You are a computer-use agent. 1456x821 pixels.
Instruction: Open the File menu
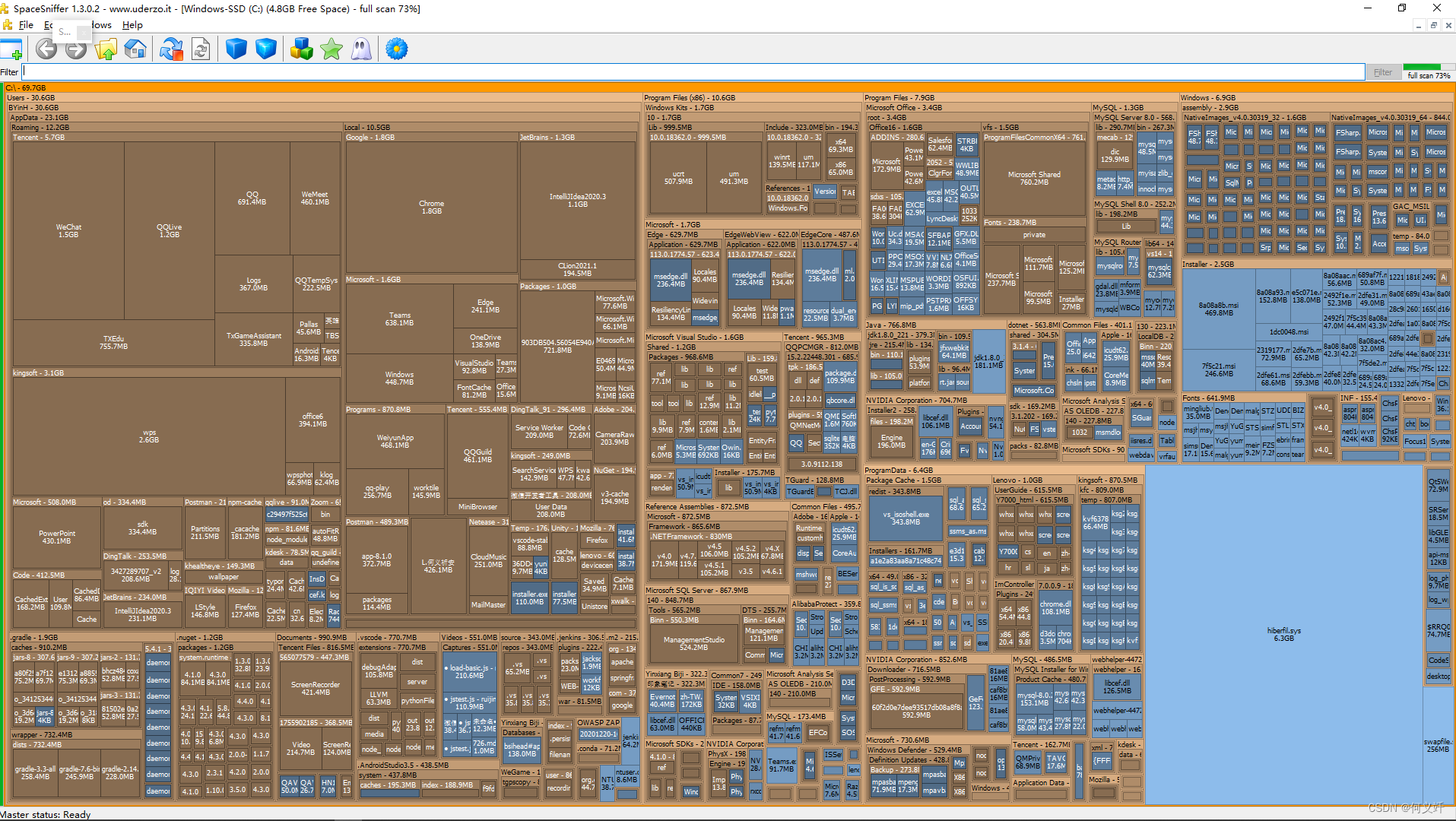(26, 25)
